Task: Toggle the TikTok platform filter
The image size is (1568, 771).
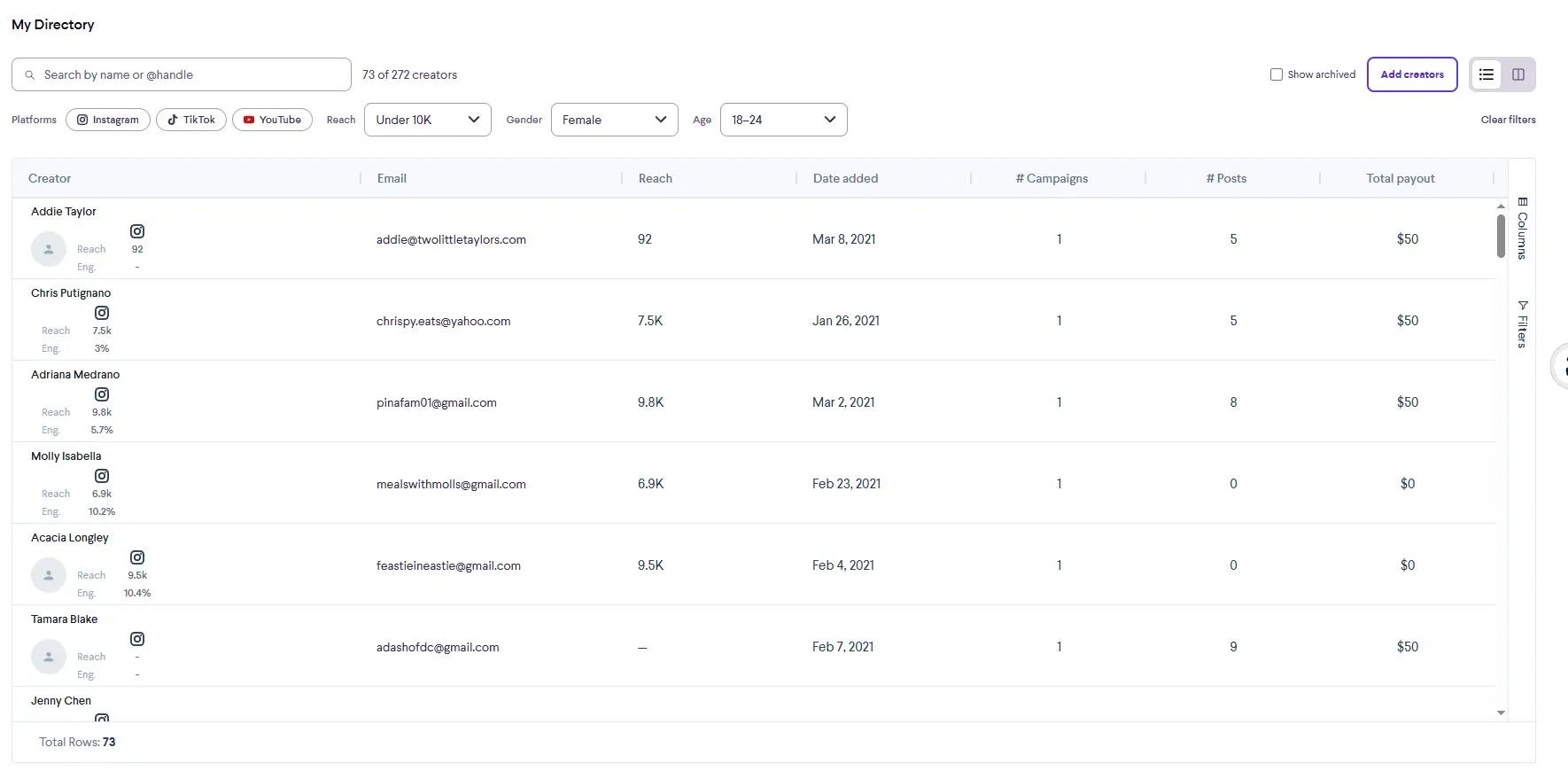Action: point(191,120)
